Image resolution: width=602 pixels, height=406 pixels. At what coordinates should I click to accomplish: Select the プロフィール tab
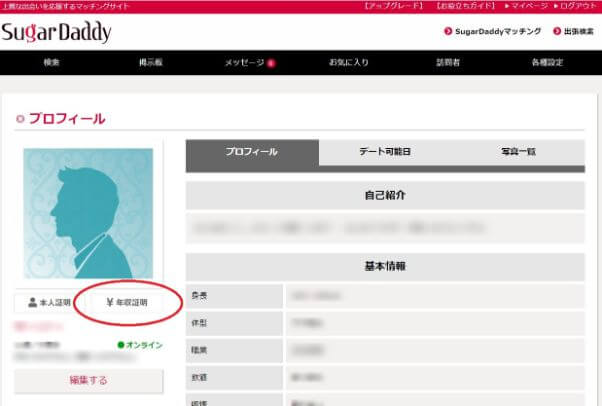click(252, 152)
